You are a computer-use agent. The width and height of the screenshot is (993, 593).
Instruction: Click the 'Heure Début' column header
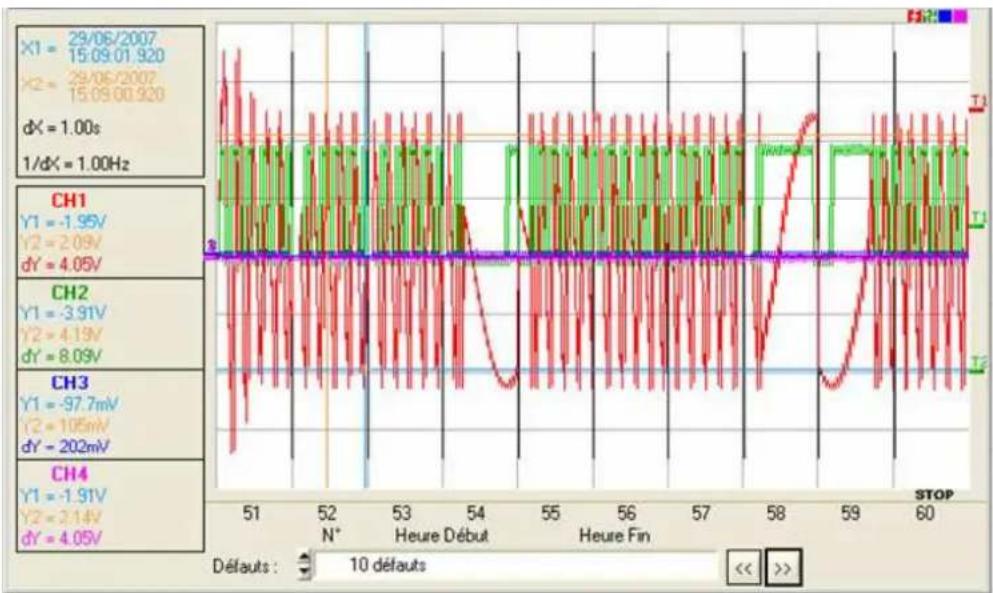pos(441,536)
